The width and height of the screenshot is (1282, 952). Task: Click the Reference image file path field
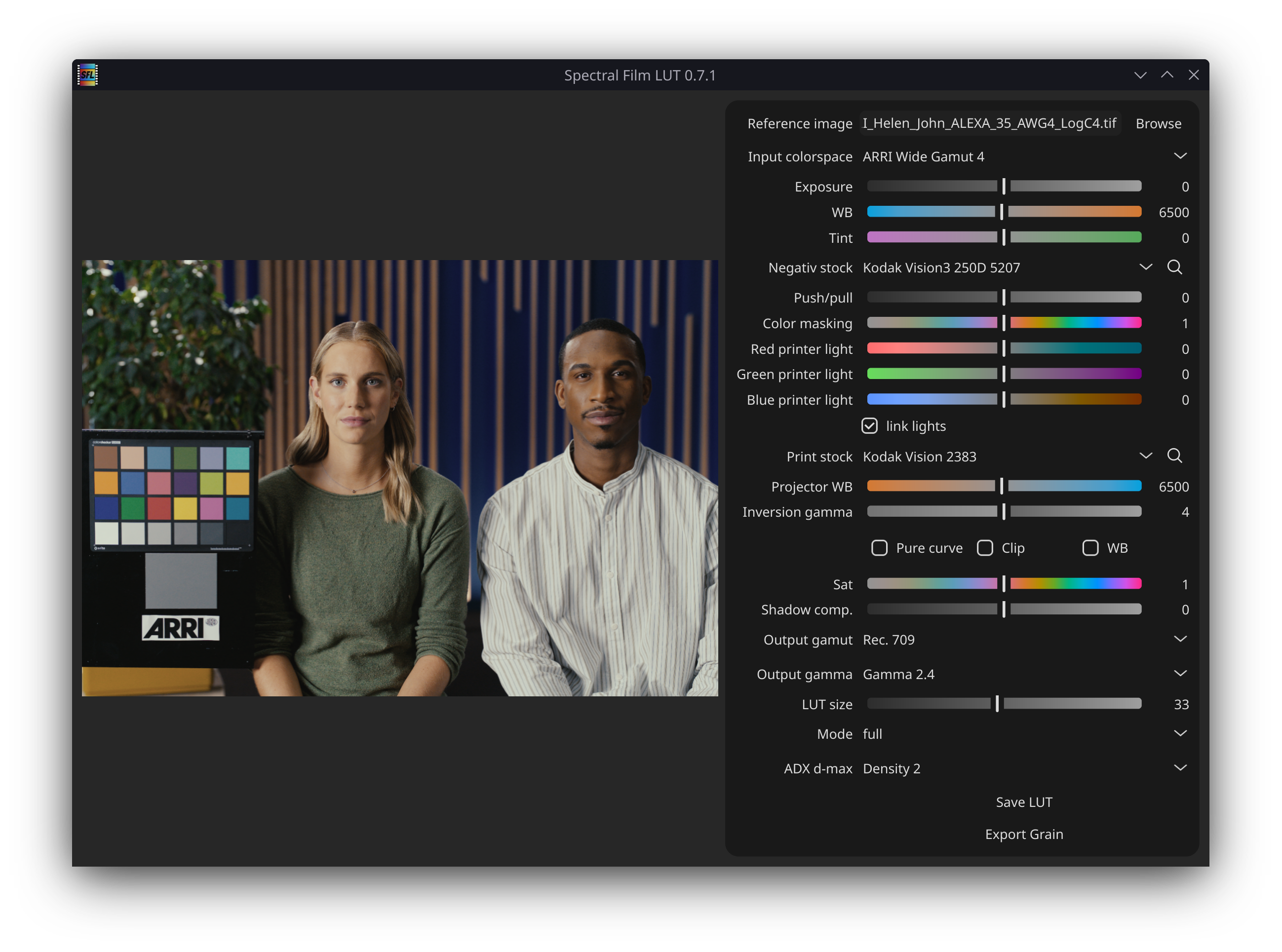point(990,123)
